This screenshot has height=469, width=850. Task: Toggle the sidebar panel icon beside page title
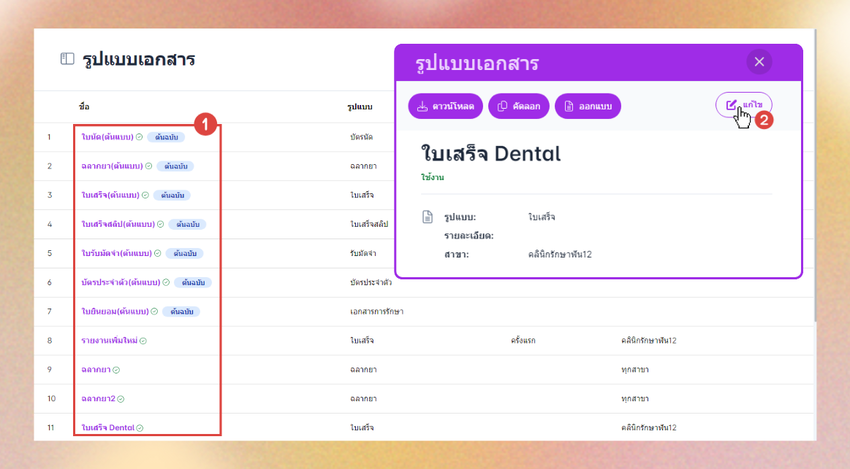[67, 59]
